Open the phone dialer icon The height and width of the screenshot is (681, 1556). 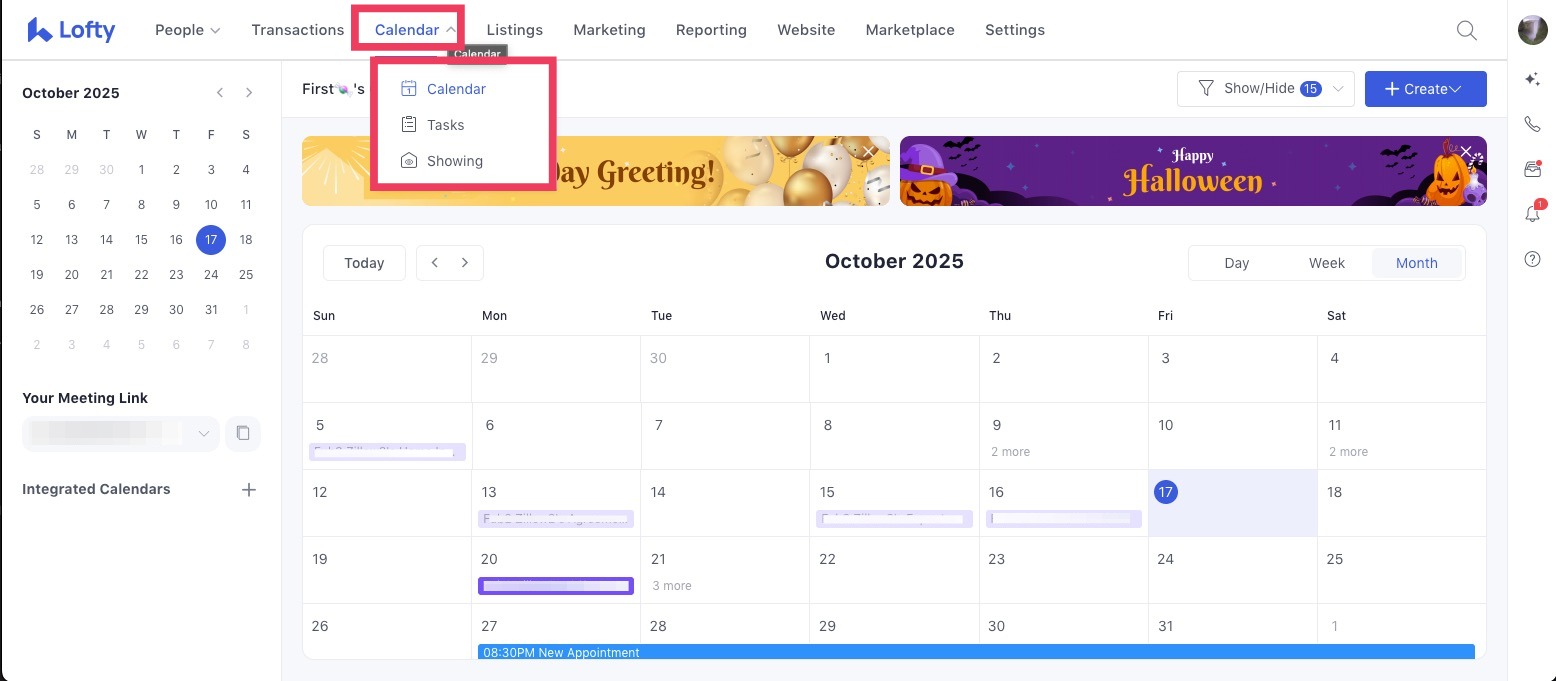(1532, 124)
